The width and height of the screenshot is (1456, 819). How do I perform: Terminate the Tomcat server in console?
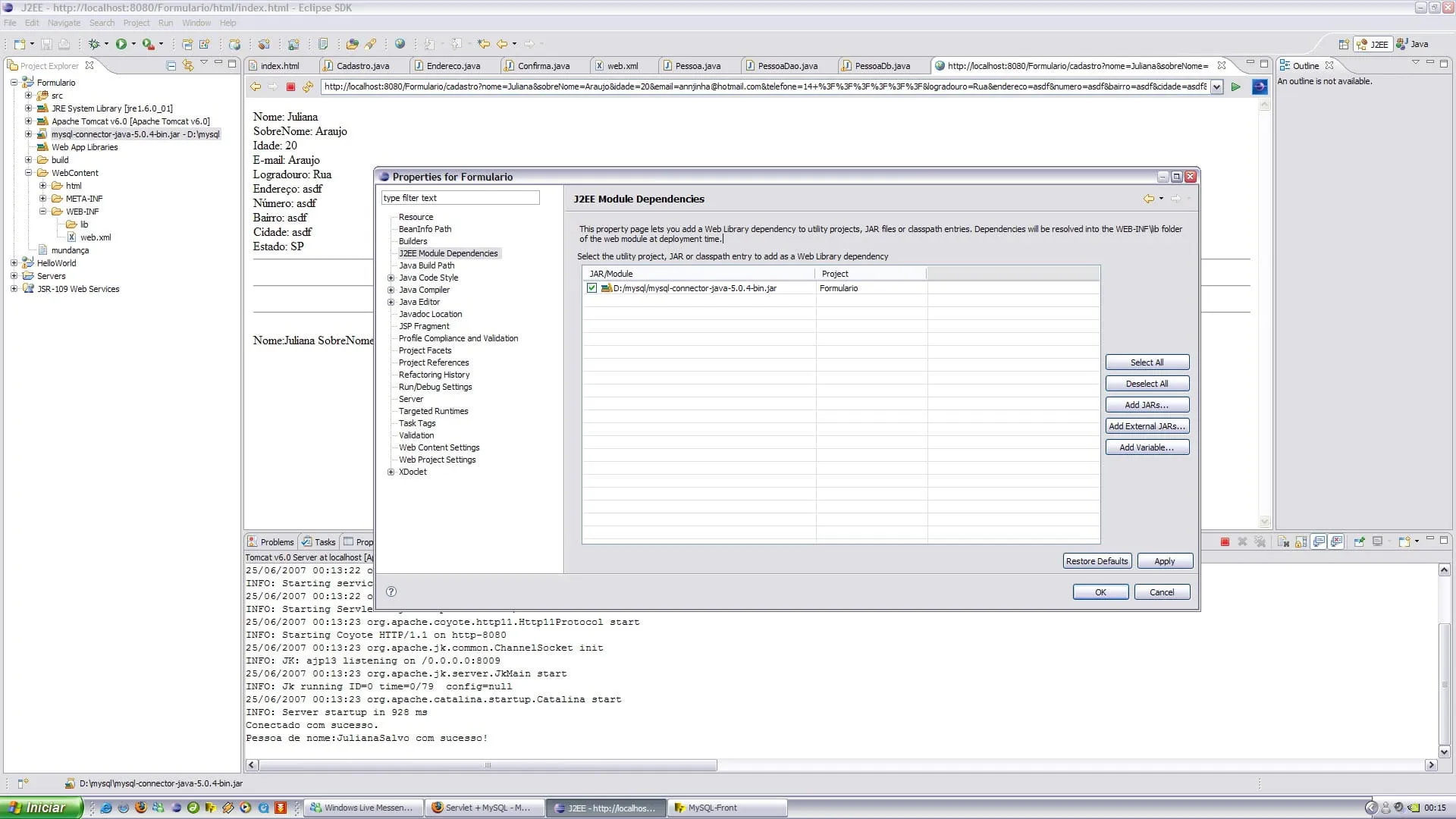(1225, 541)
